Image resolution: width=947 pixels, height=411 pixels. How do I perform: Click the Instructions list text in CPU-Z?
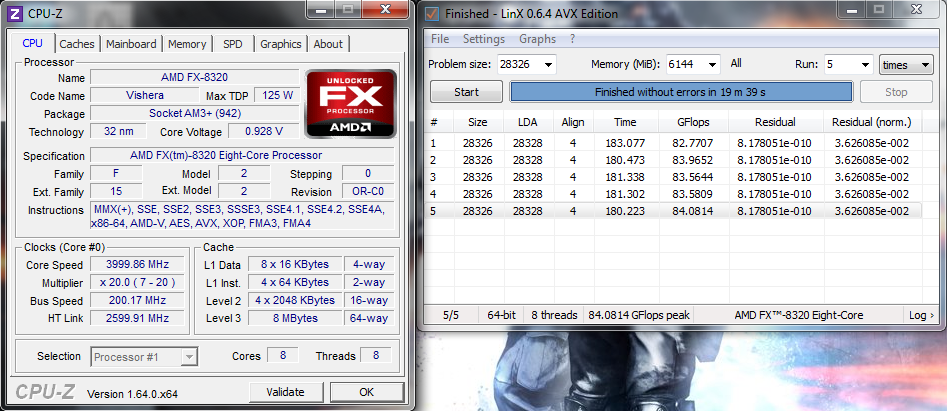(x=242, y=216)
